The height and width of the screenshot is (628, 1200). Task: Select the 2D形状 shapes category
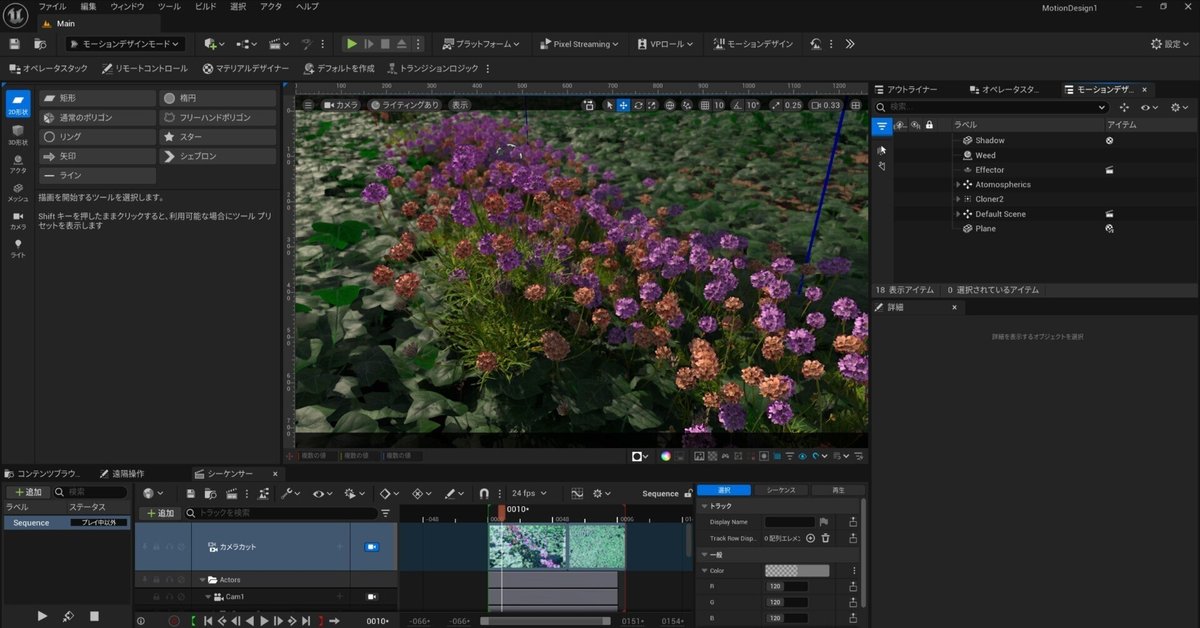18,104
